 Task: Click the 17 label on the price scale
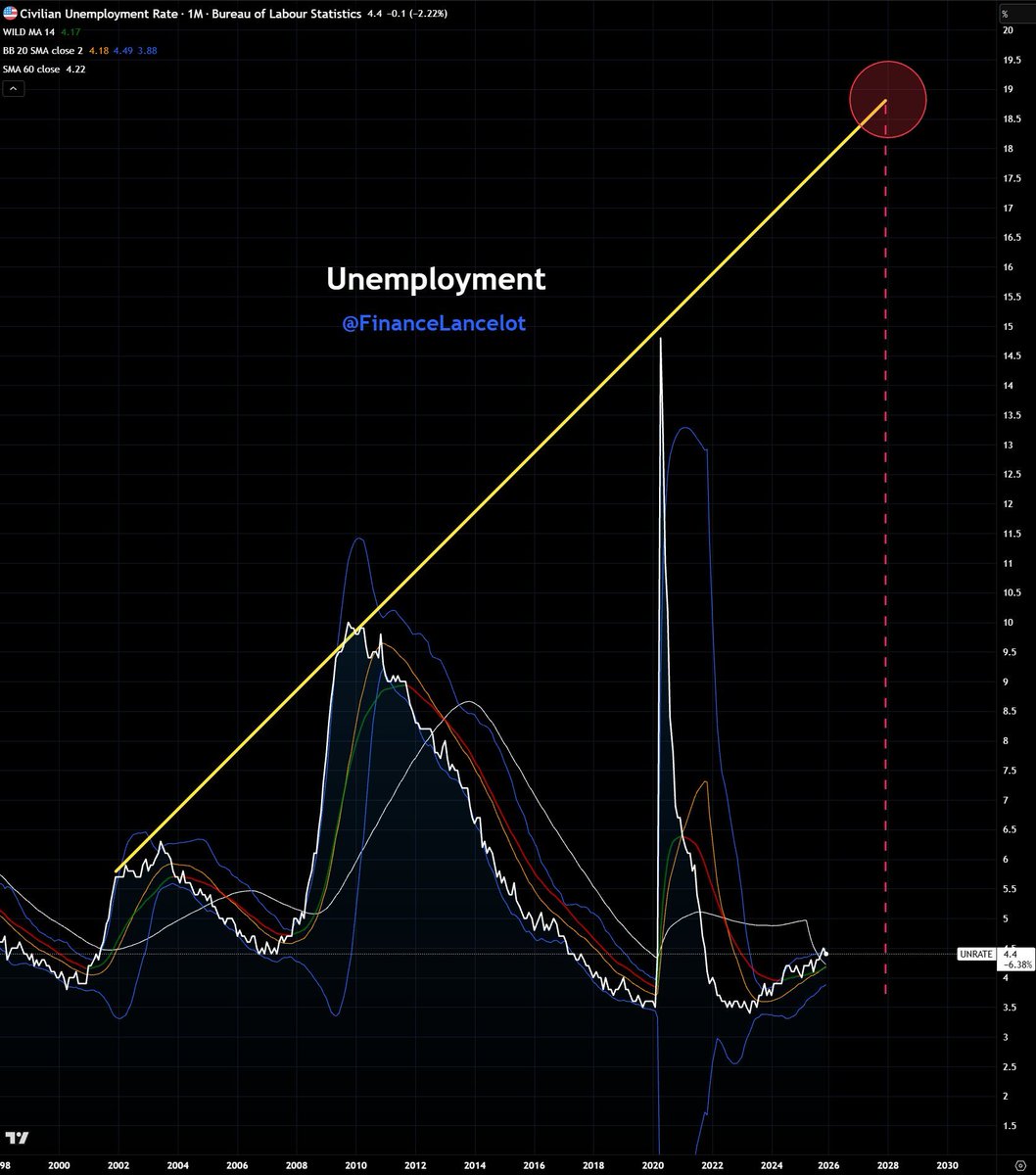(x=1008, y=208)
